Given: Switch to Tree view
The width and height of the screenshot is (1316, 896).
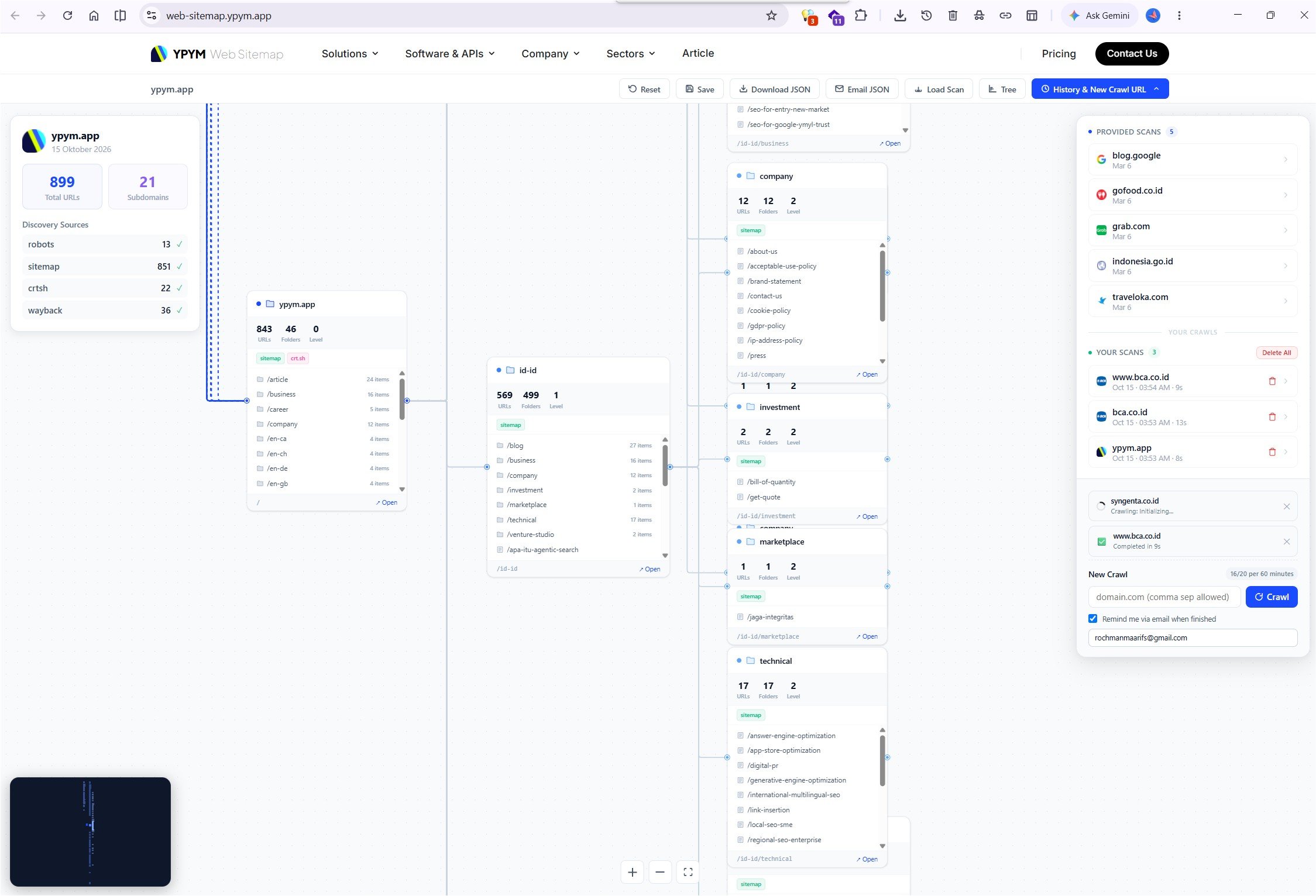Looking at the screenshot, I should pyautogui.click(x=1002, y=89).
